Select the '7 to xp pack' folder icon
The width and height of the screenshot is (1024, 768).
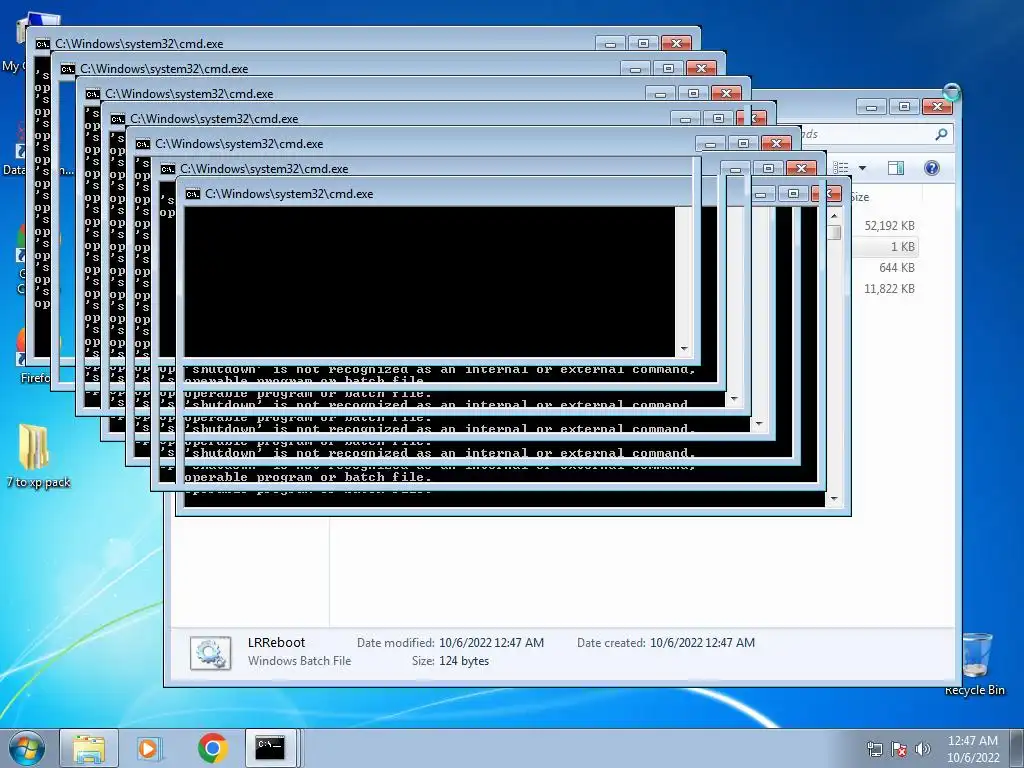(x=38, y=456)
